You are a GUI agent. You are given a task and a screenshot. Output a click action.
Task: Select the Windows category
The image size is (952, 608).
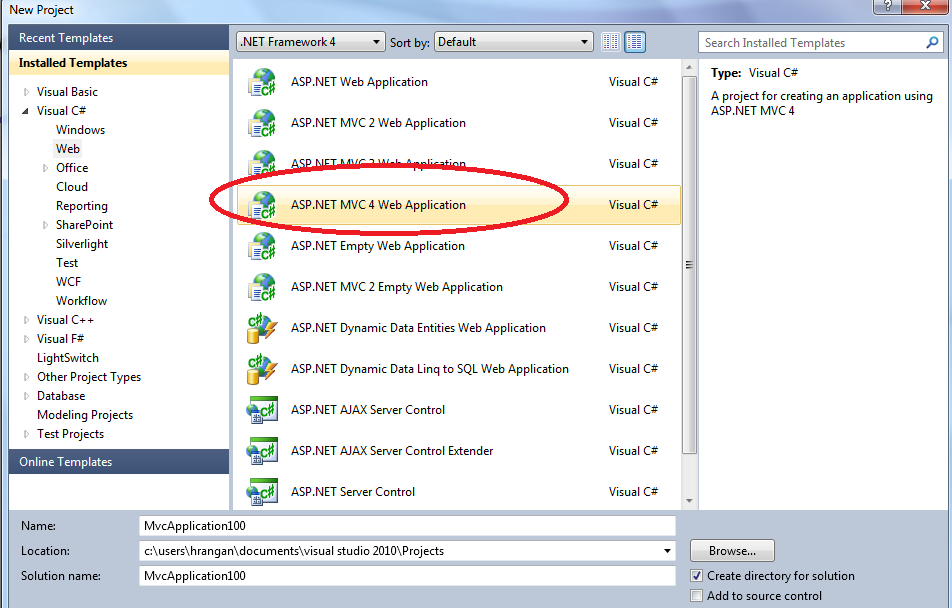pyautogui.click(x=80, y=130)
